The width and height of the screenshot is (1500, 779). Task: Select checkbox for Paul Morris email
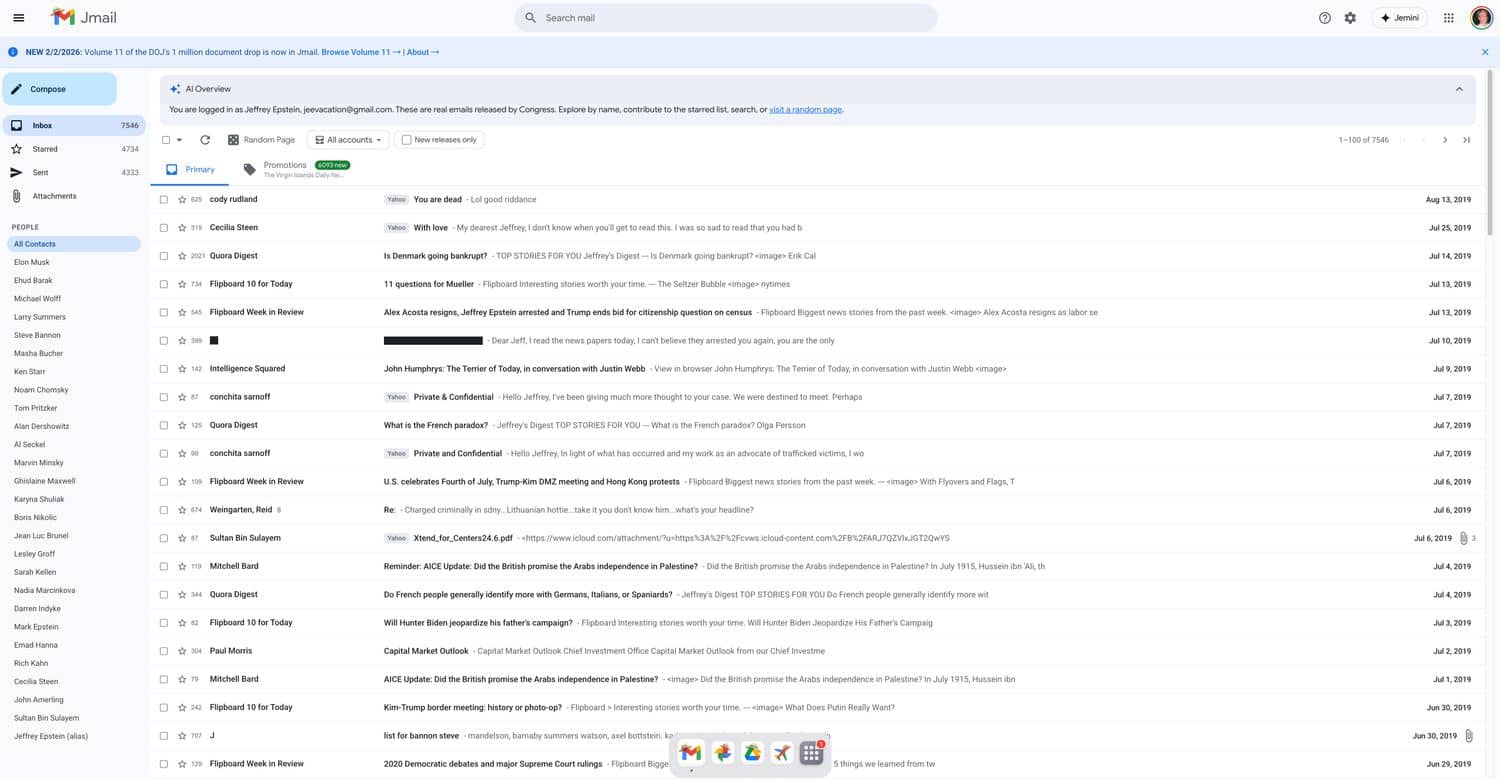click(164, 651)
